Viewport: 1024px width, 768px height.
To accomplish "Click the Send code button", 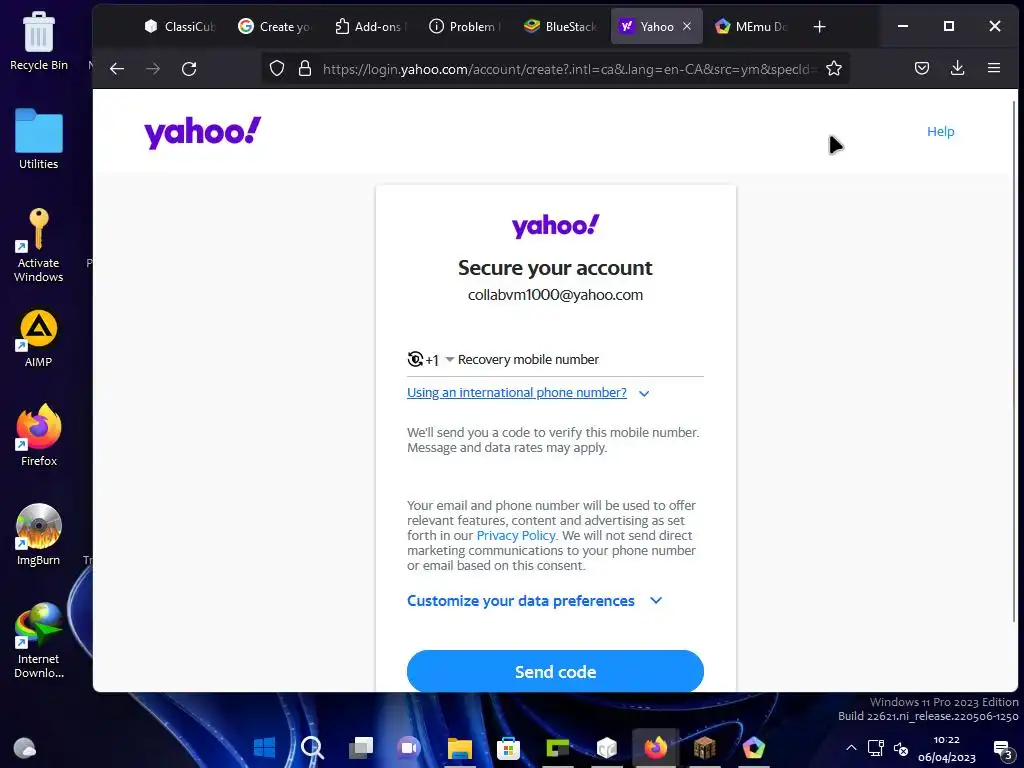I will pos(555,671).
